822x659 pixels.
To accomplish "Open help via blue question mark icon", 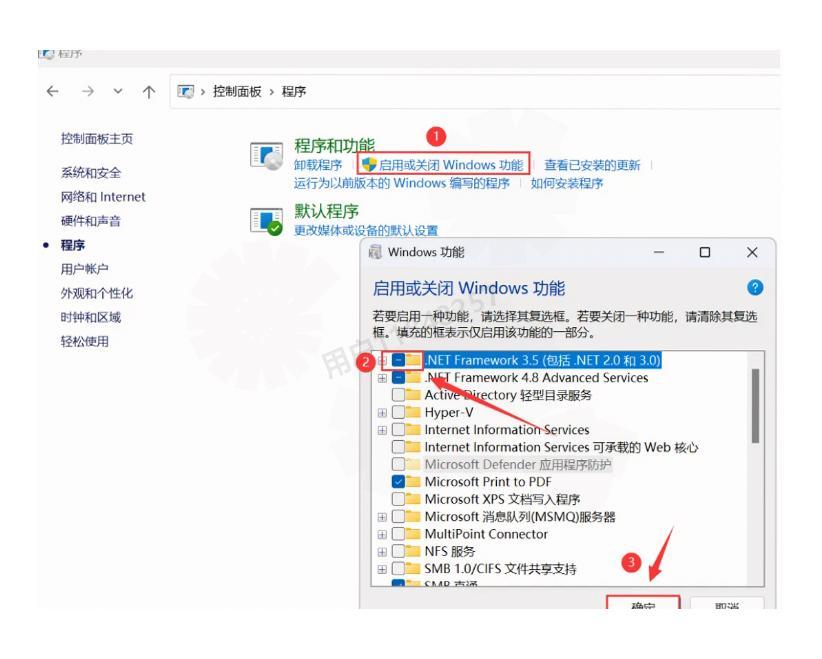I will click(x=754, y=288).
